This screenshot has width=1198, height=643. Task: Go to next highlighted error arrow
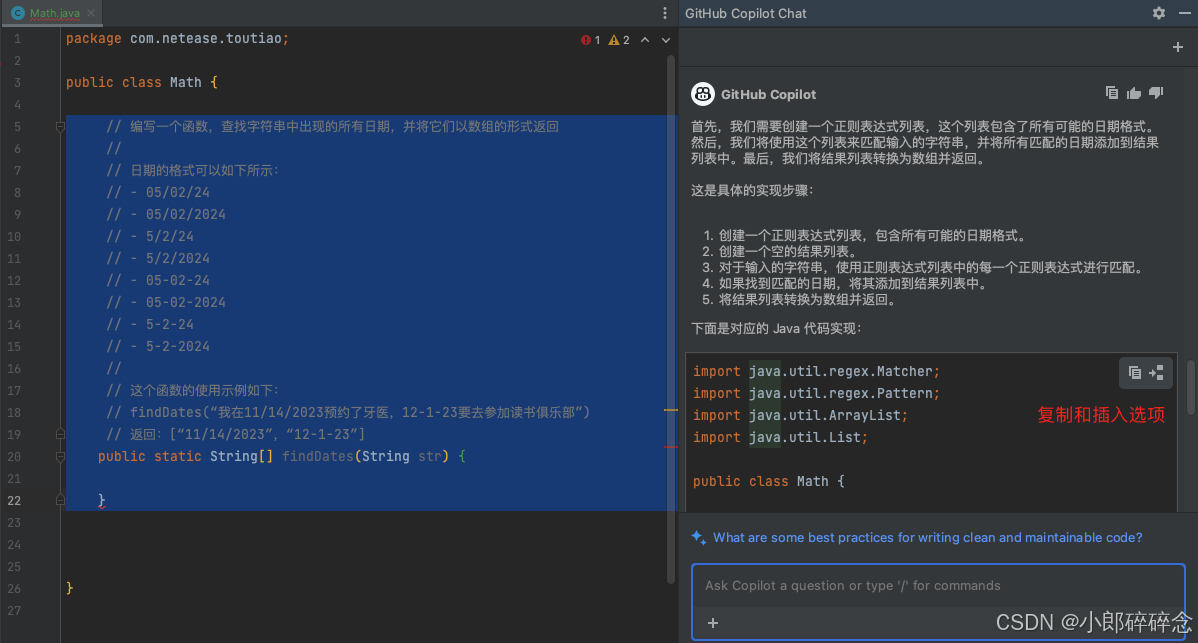(x=665, y=40)
